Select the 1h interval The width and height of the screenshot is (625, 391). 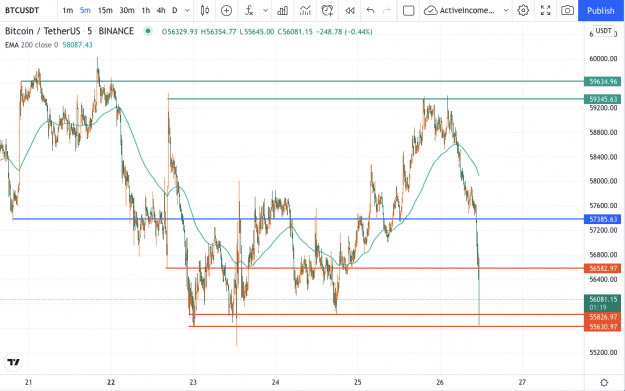pos(146,10)
